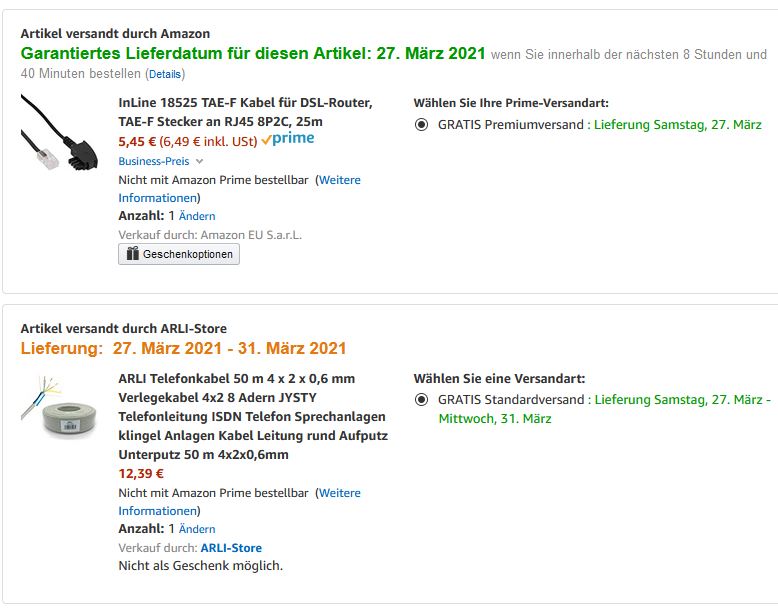
Task: Open the Geschenkoptionen button
Action: (179, 254)
